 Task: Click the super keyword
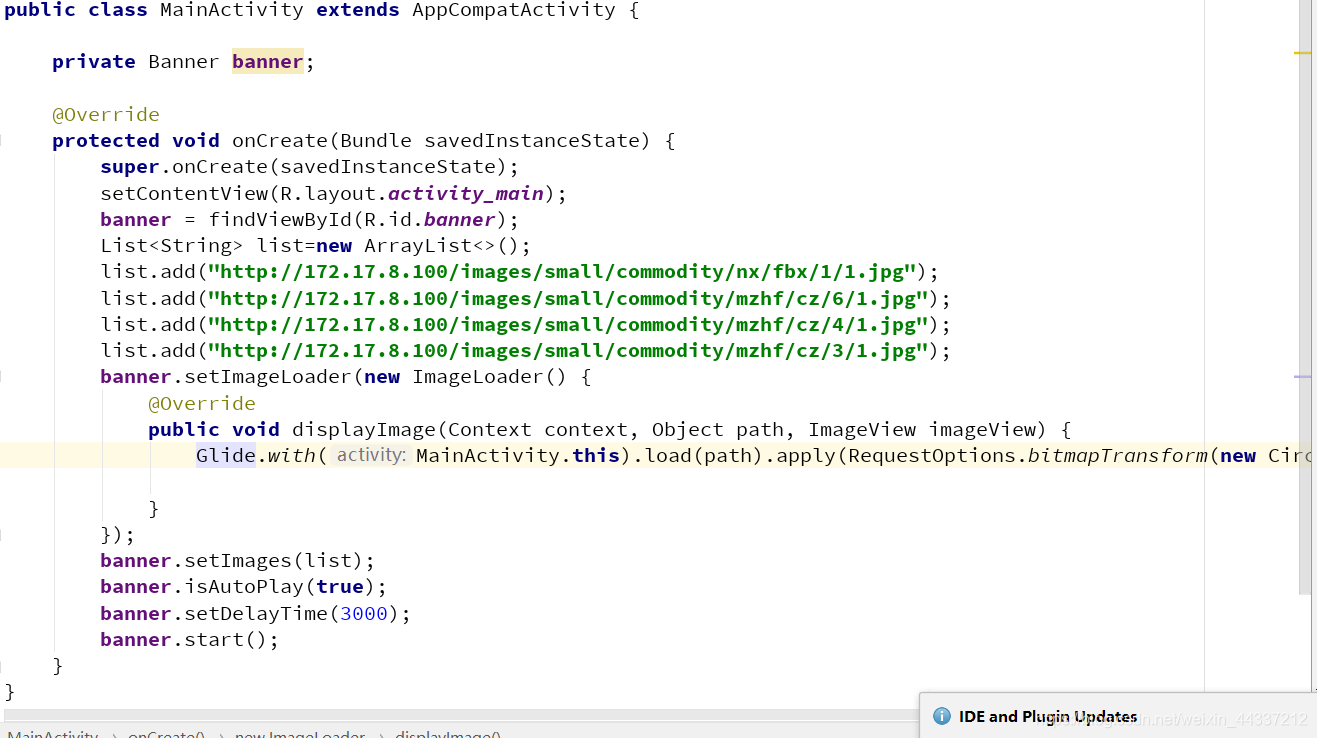[x=130, y=167]
